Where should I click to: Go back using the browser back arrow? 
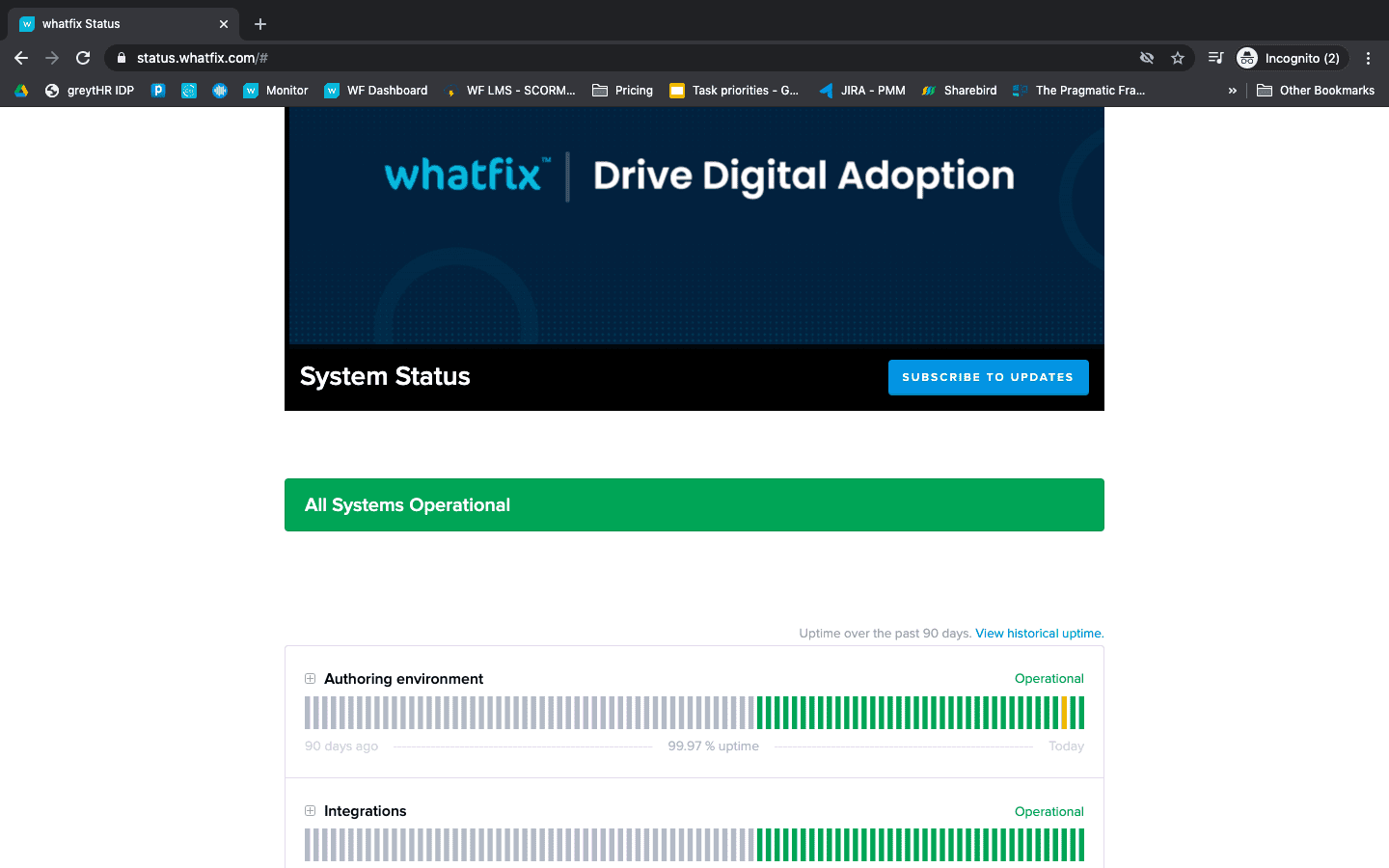[x=21, y=58]
